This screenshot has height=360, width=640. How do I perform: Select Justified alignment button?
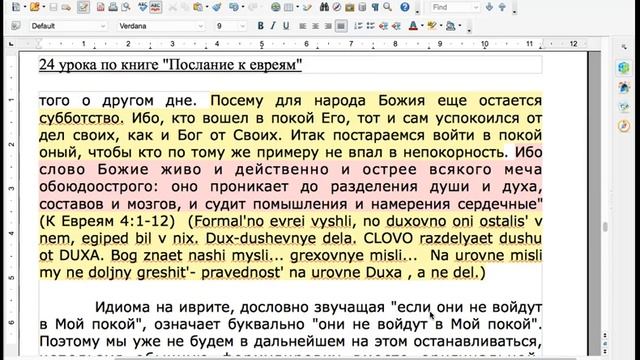tap(341, 26)
